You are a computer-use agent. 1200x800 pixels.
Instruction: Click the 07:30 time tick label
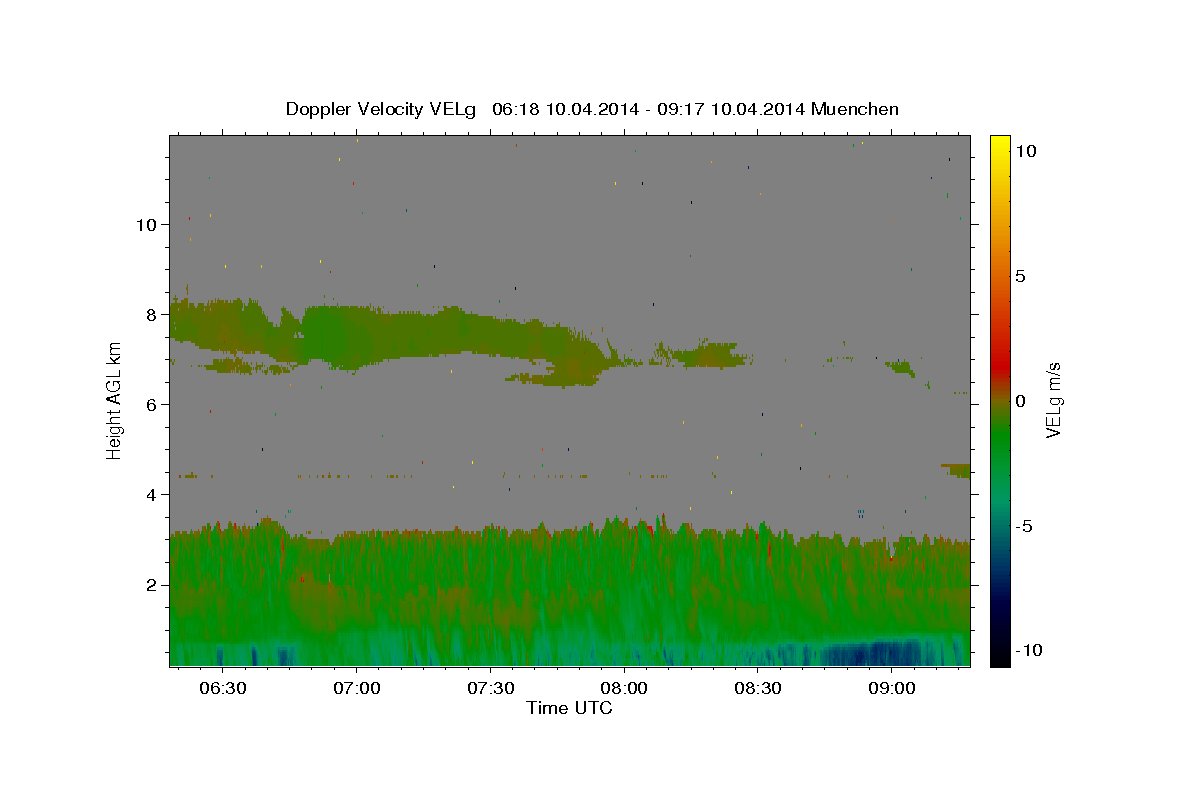click(491, 688)
